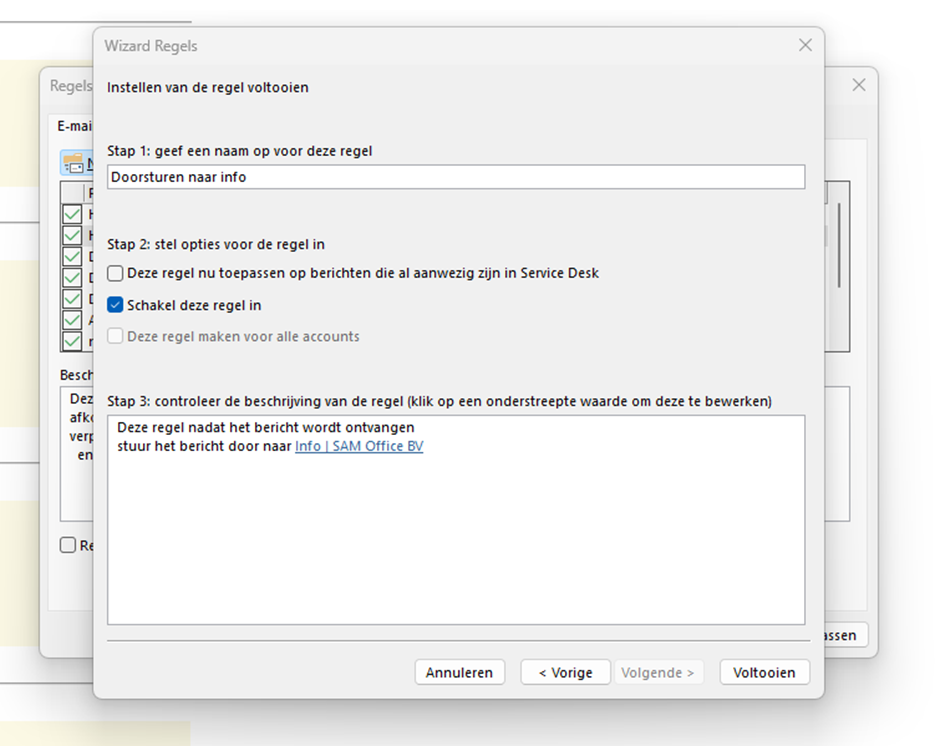
Task: Open the 'Info | SAM Office BV' recipient link
Action: (x=359, y=446)
